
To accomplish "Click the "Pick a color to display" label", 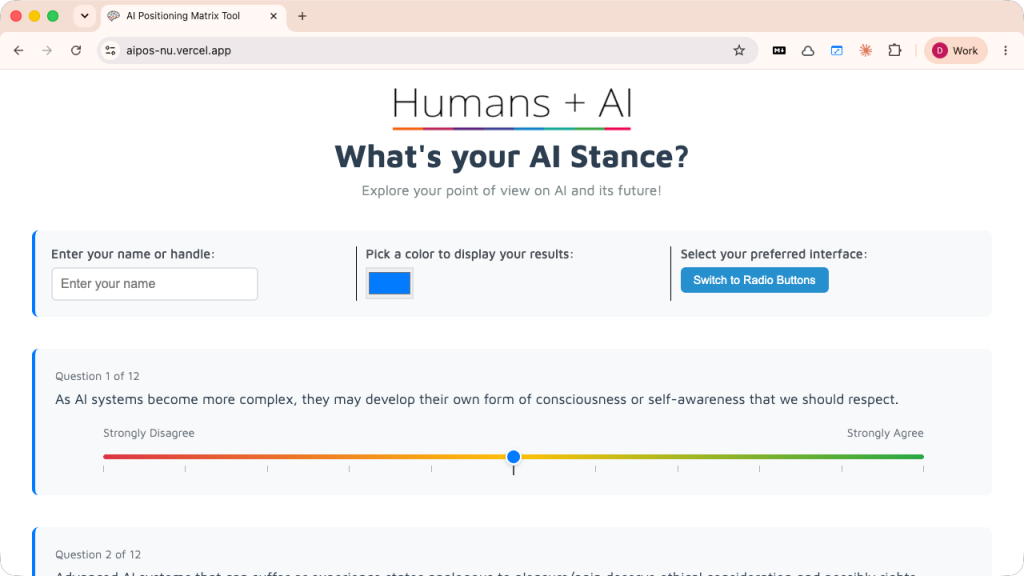I will click(469, 254).
